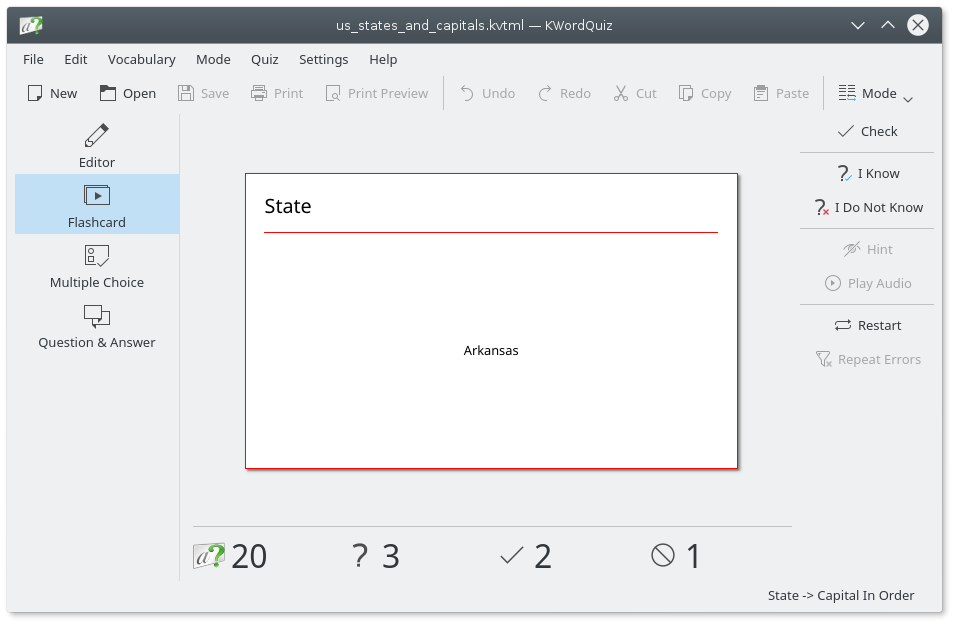Open the Quiz menu
The width and height of the screenshot is (955, 625).
(x=264, y=59)
